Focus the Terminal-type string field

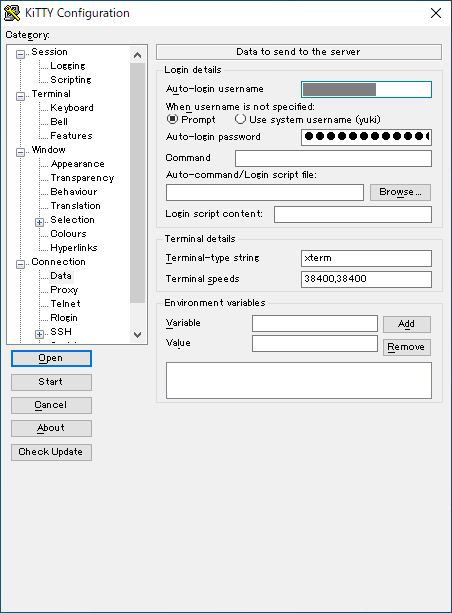pos(366,258)
